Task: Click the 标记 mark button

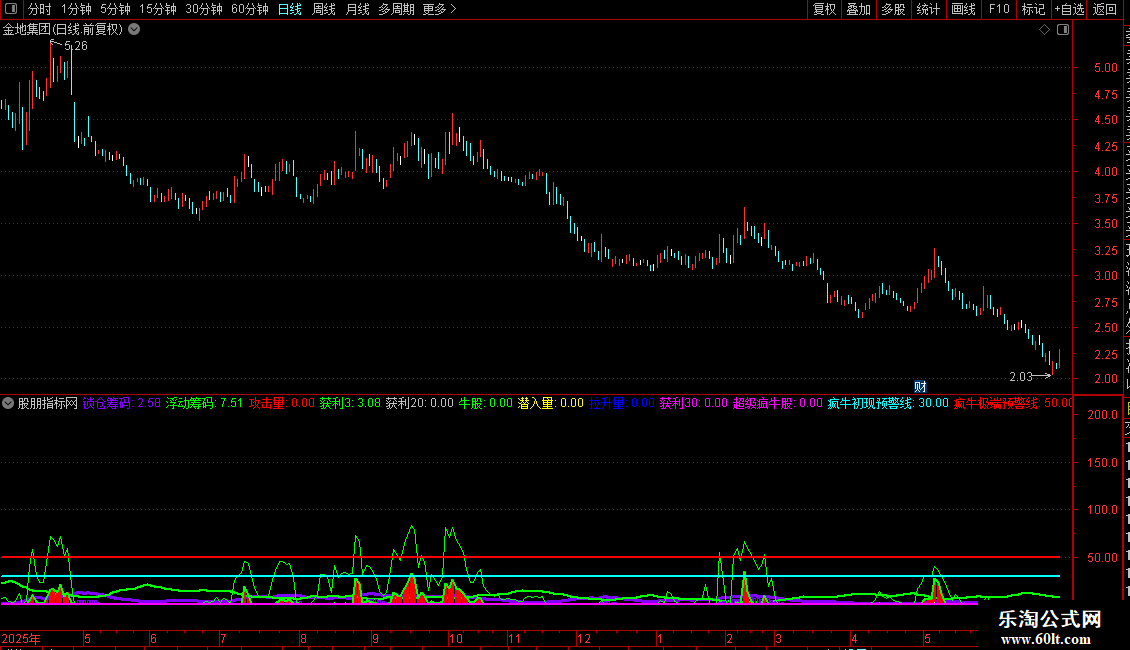Action: point(1033,9)
